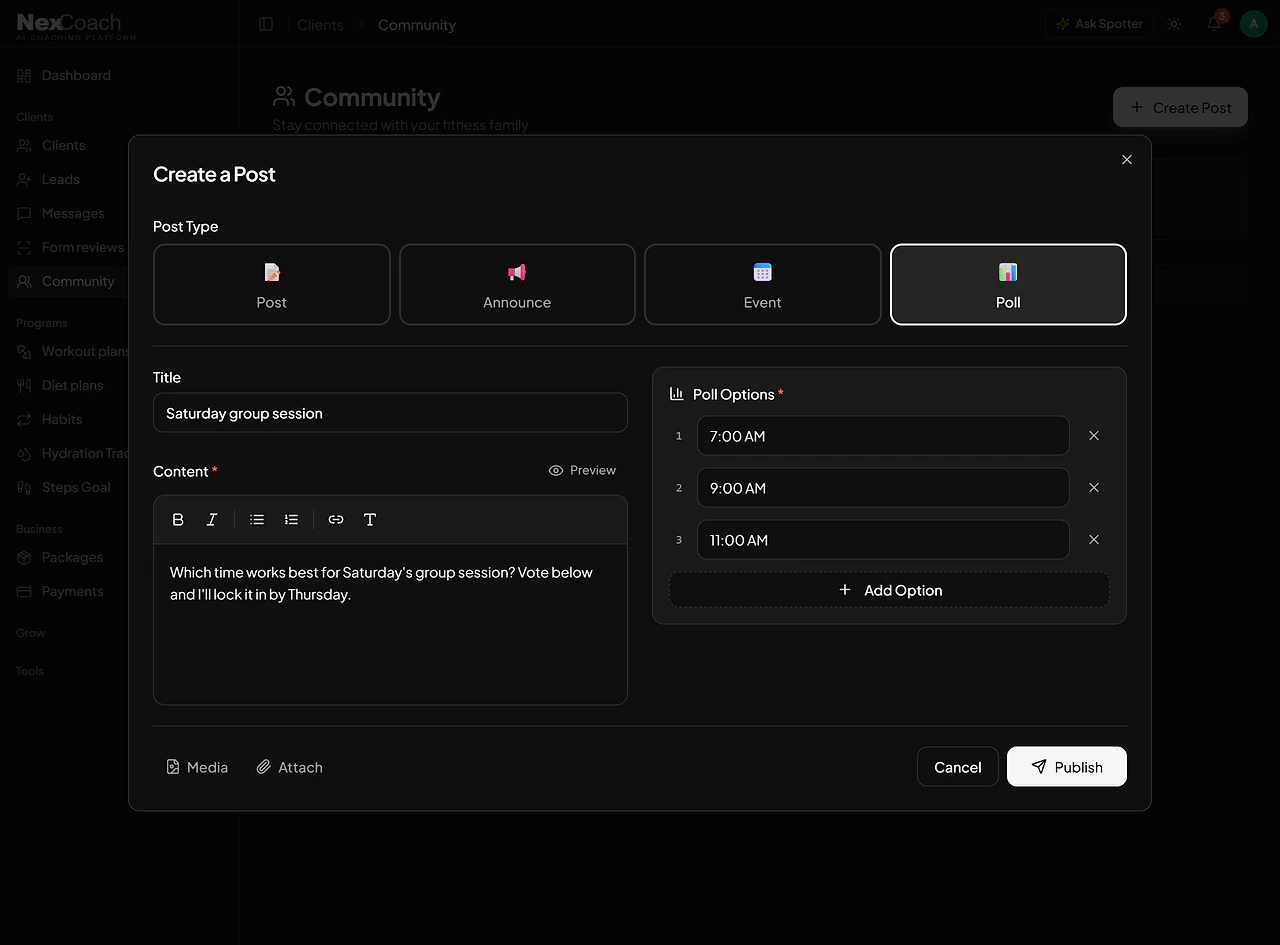Open text style tool in editor toolbar
This screenshot has height=945, width=1280.
370,520
